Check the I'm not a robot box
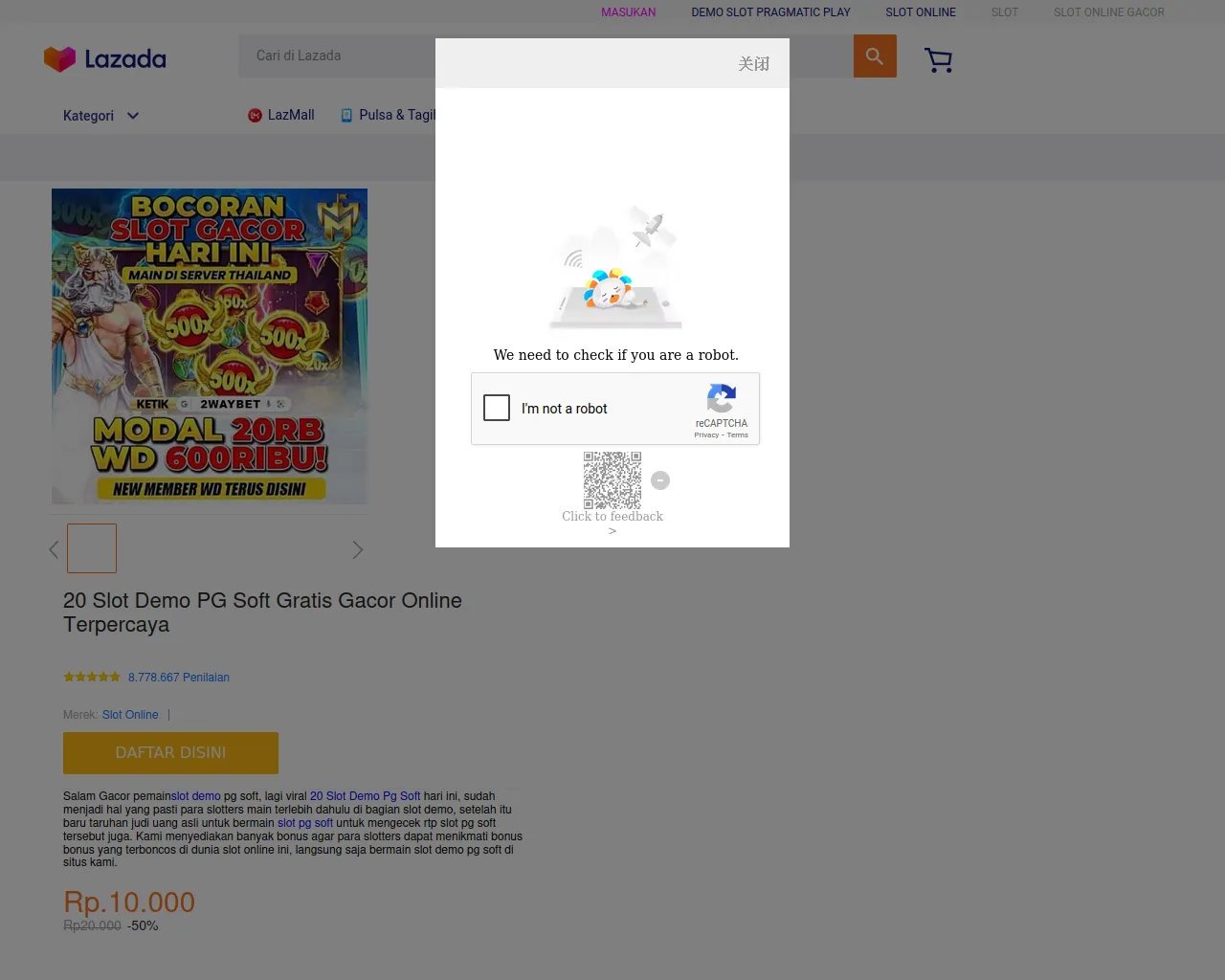Image resolution: width=1225 pixels, height=980 pixels. pos(497,408)
